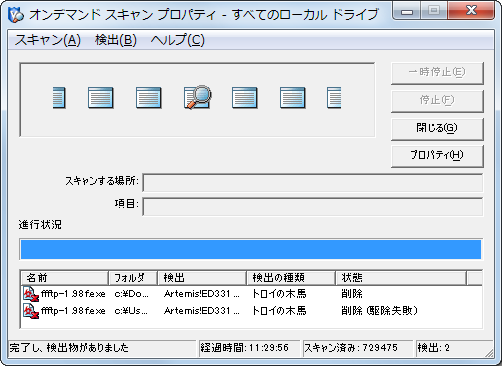Click トロイの木馬 in second result row
502x366 pixels.
pos(279,311)
